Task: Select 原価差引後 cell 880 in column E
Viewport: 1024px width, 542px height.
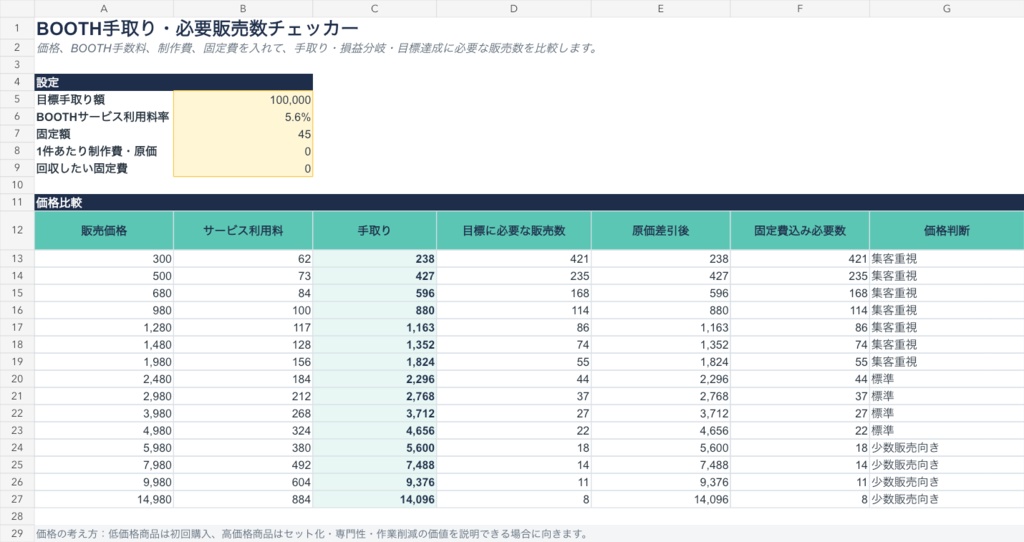Action: coord(660,310)
